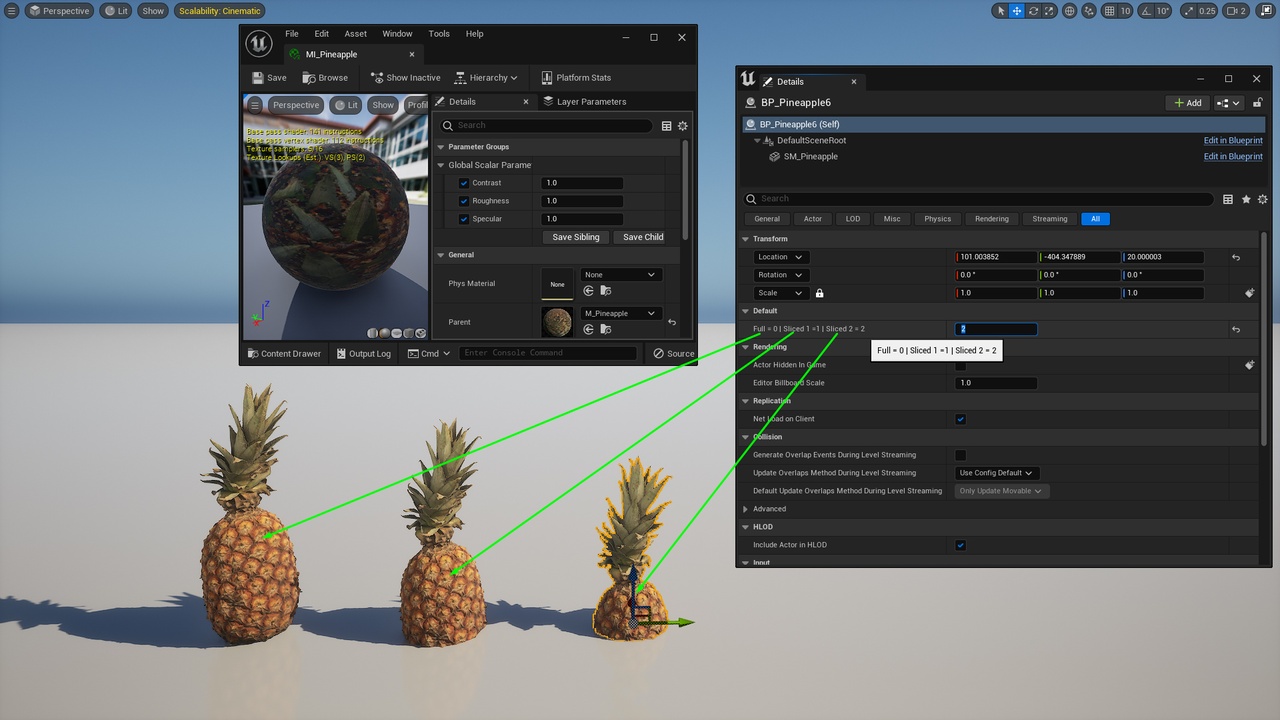Image resolution: width=1280 pixels, height=720 pixels.
Task: Open the Asset menu
Action: [355, 34]
